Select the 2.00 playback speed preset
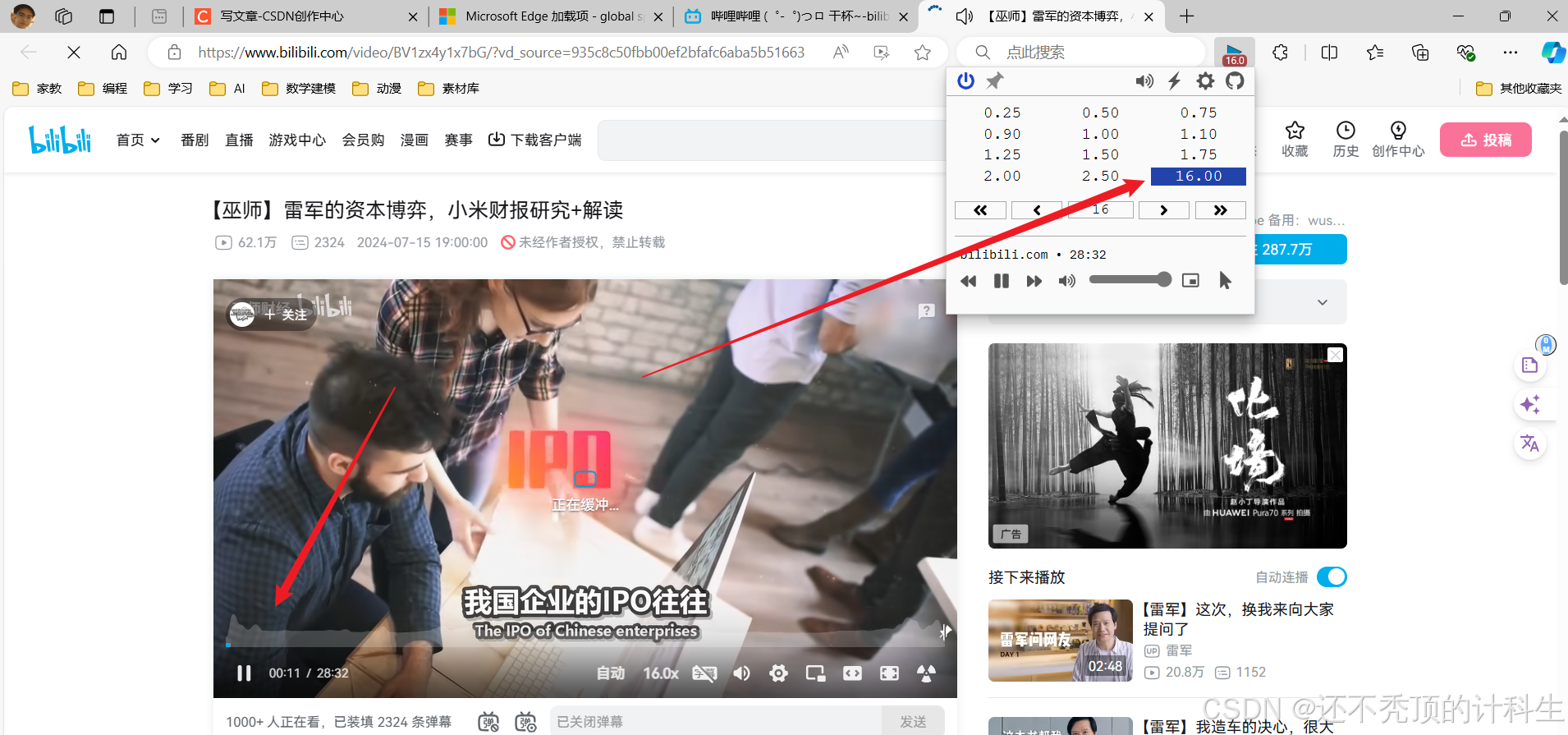 (1002, 176)
